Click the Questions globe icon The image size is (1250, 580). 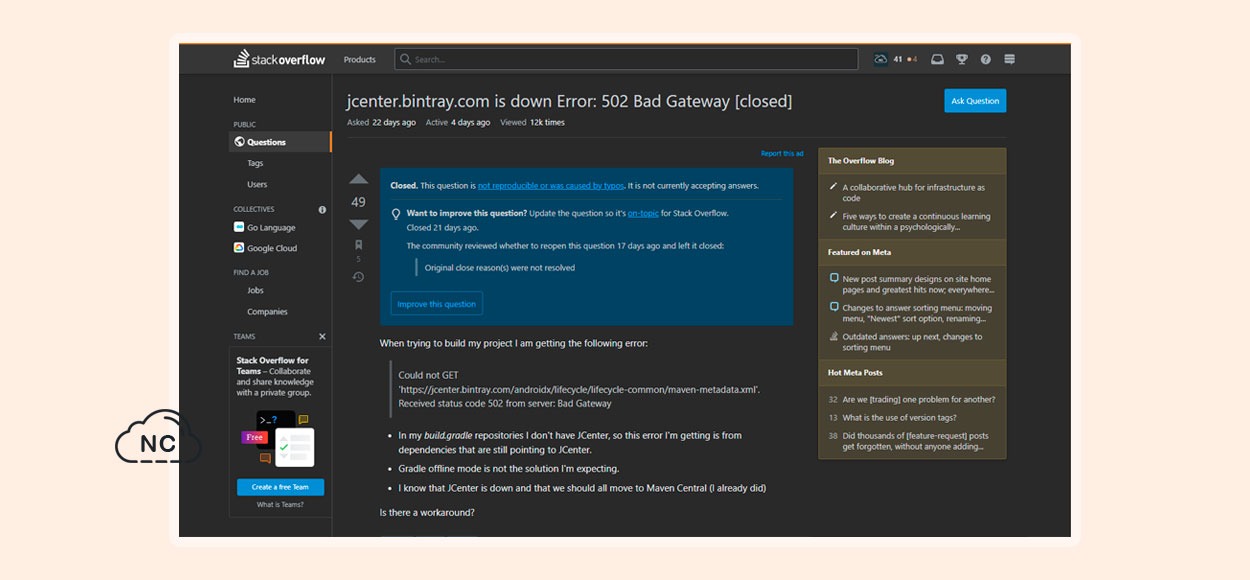click(240, 142)
